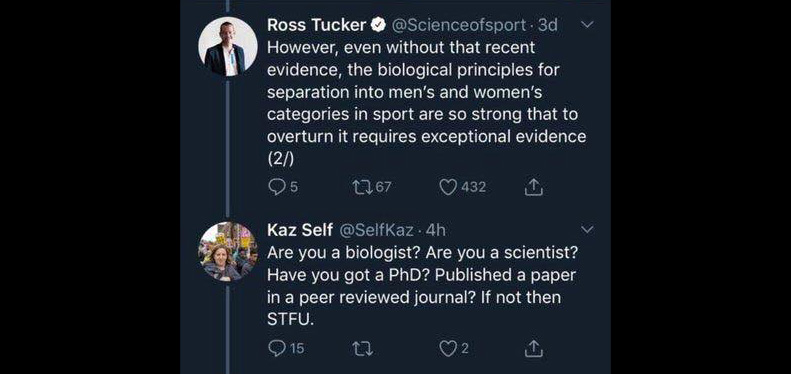
Task: Share Ross Tucker's tweet
Action: click(533, 187)
